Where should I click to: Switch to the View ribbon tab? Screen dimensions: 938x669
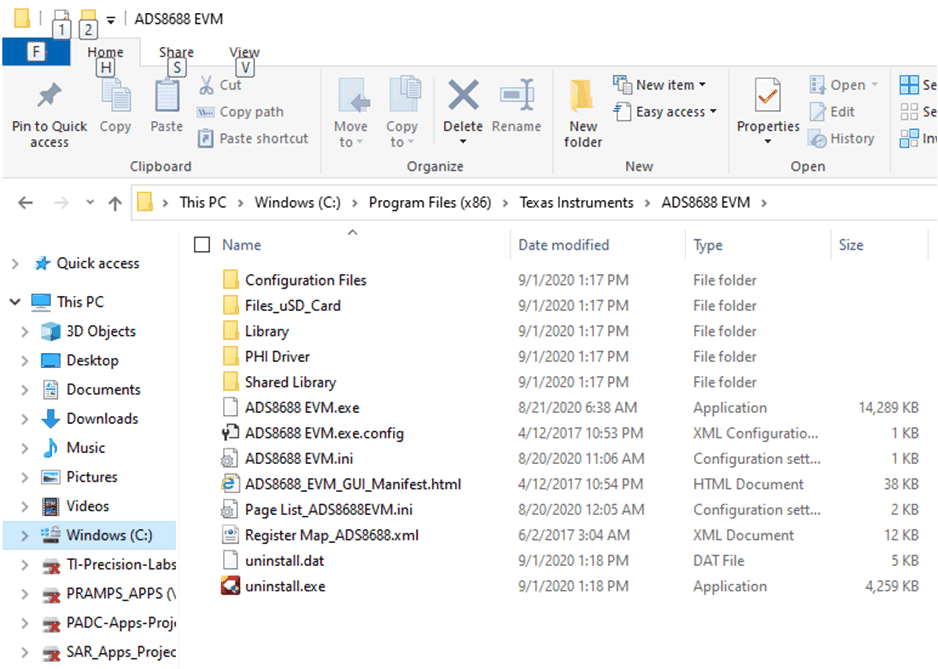click(x=243, y=52)
